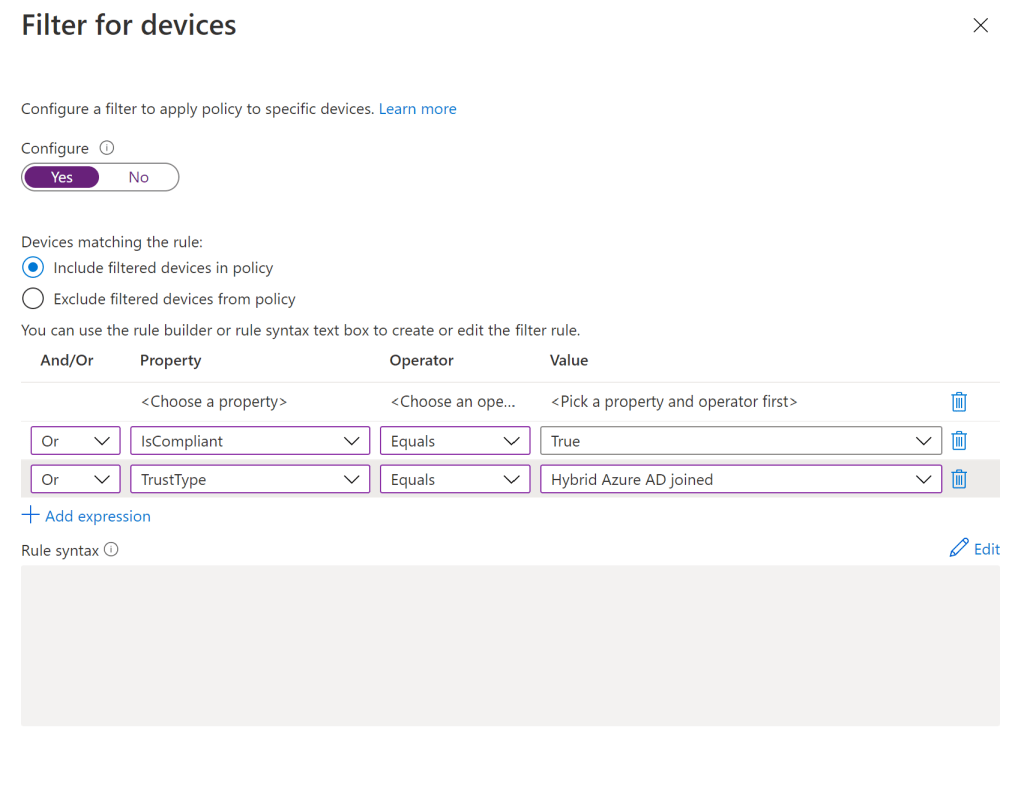Open Equals operator dropdown for TrustType

pyautogui.click(x=454, y=480)
